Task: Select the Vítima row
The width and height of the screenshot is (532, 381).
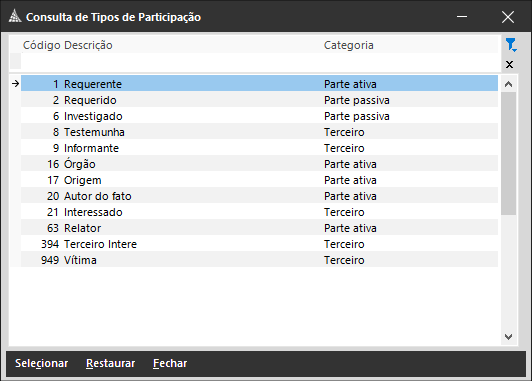Action: click(x=259, y=260)
